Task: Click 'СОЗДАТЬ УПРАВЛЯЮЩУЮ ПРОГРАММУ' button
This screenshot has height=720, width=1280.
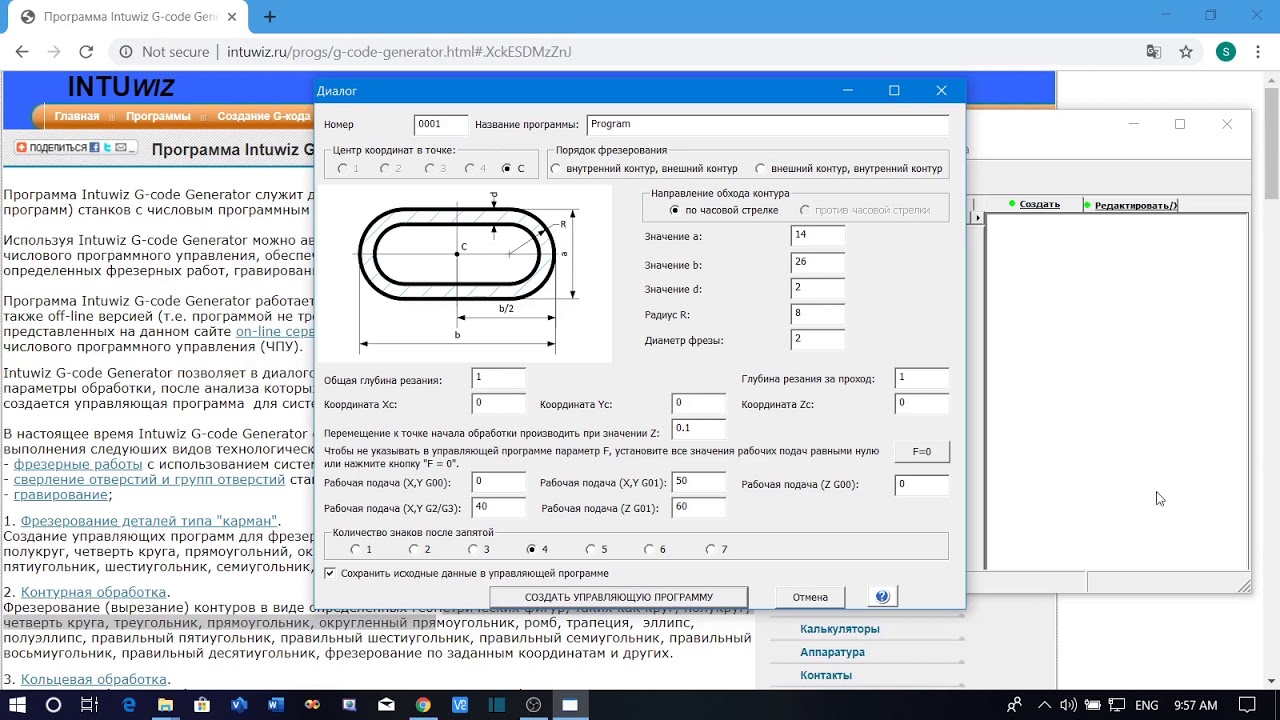Action: (x=619, y=597)
